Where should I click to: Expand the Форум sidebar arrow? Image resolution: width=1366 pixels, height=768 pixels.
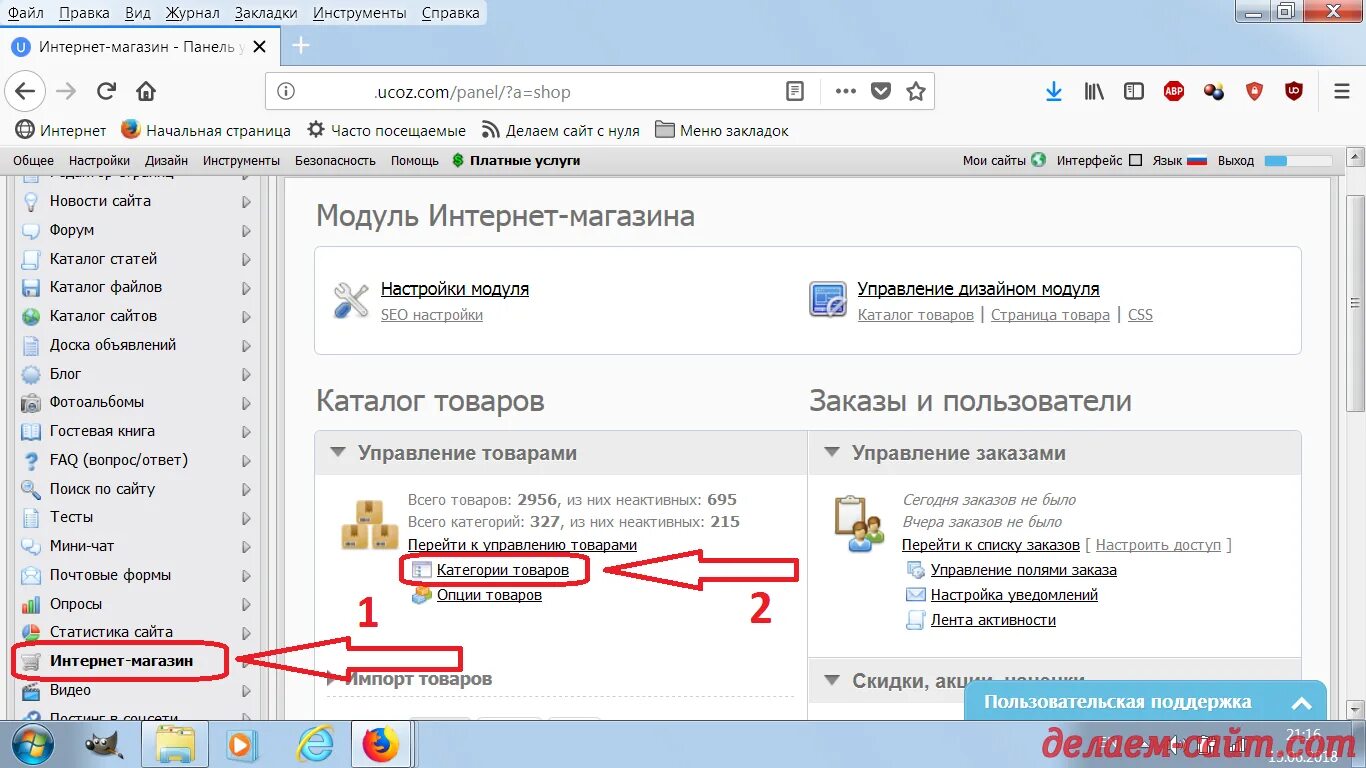coord(245,230)
